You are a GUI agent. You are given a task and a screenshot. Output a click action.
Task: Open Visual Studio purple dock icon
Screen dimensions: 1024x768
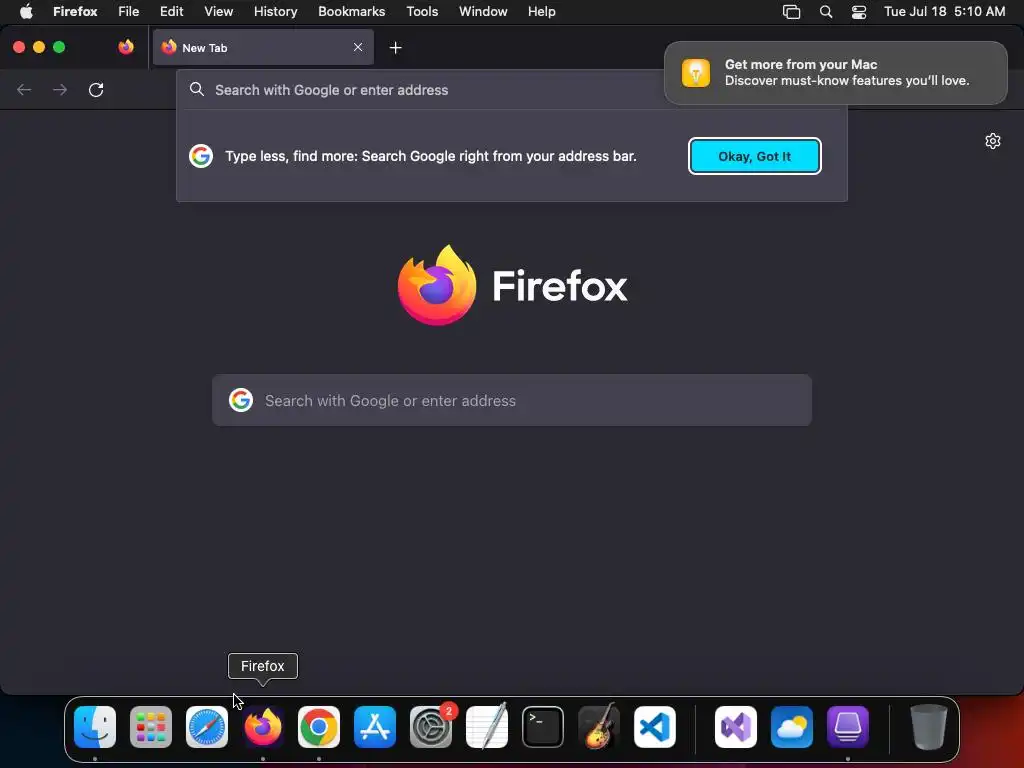[736, 727]
